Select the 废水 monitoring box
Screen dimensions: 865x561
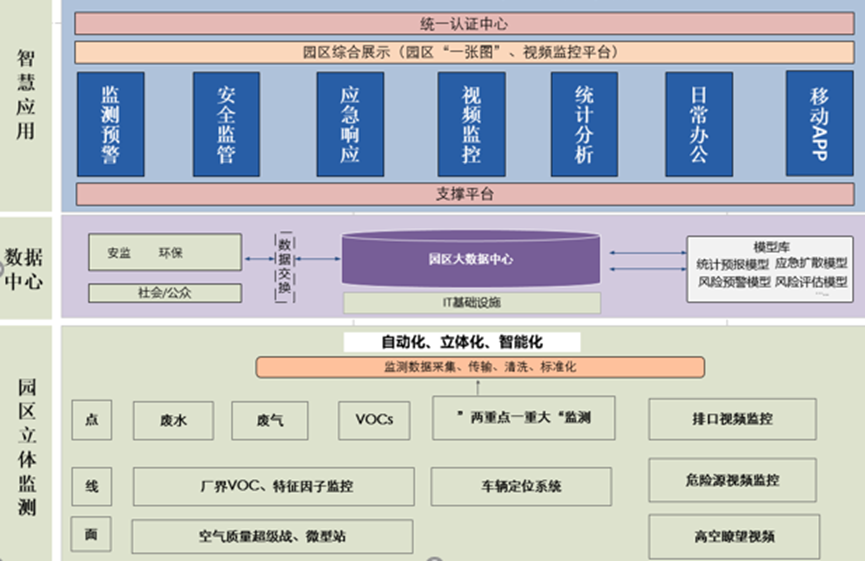coord(173,421)
